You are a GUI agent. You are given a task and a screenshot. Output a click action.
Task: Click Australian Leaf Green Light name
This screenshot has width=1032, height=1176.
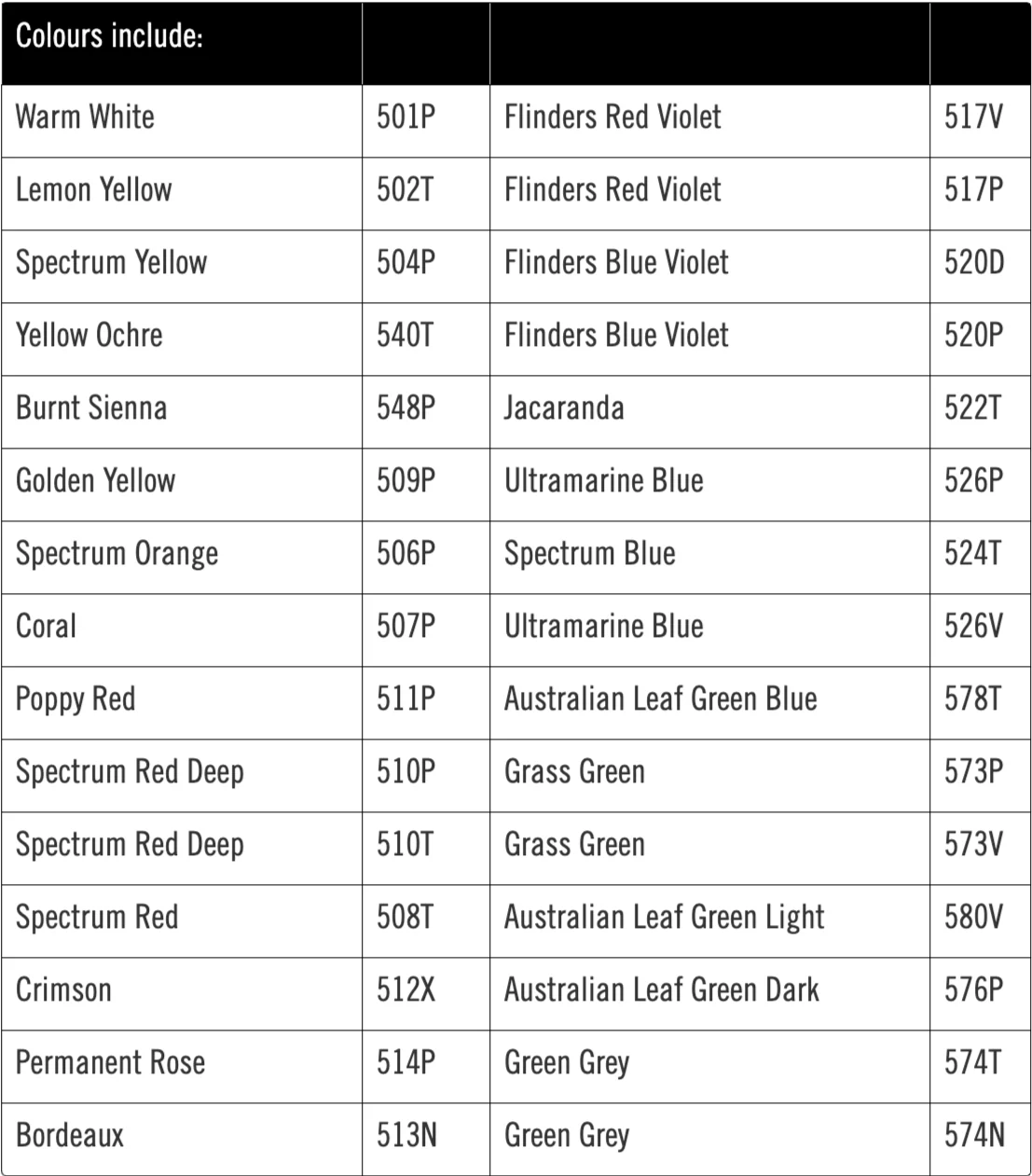point(664,918)
